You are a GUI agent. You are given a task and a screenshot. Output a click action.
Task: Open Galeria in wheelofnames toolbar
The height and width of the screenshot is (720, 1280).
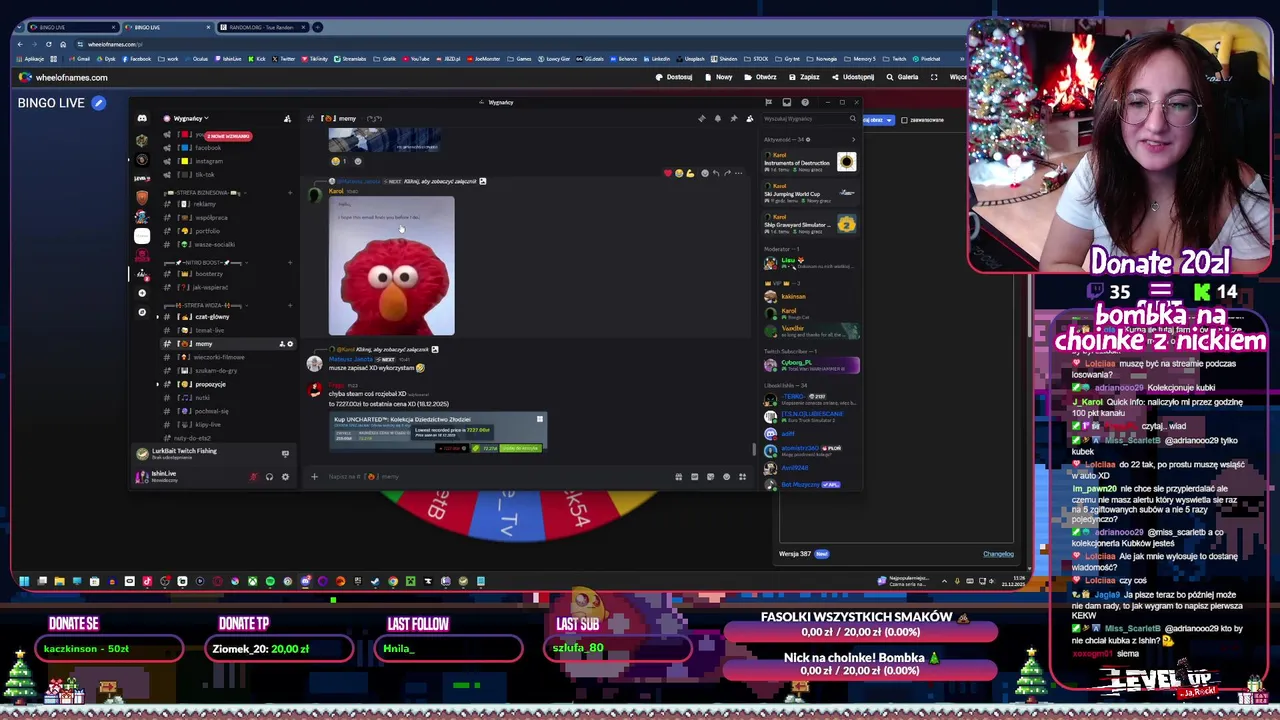coord(902,77)
